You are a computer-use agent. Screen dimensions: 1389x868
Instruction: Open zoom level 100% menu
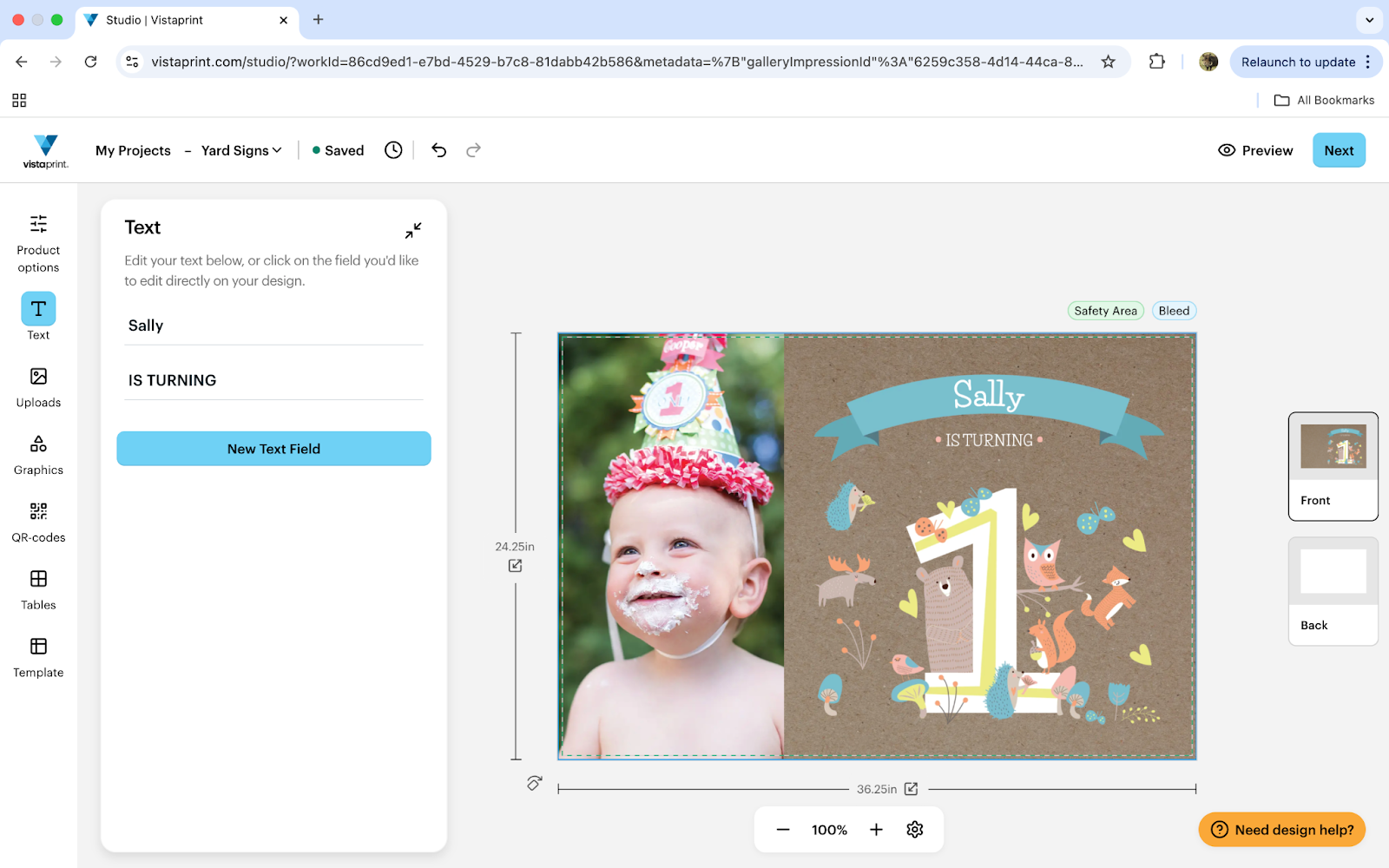(829, 830)
